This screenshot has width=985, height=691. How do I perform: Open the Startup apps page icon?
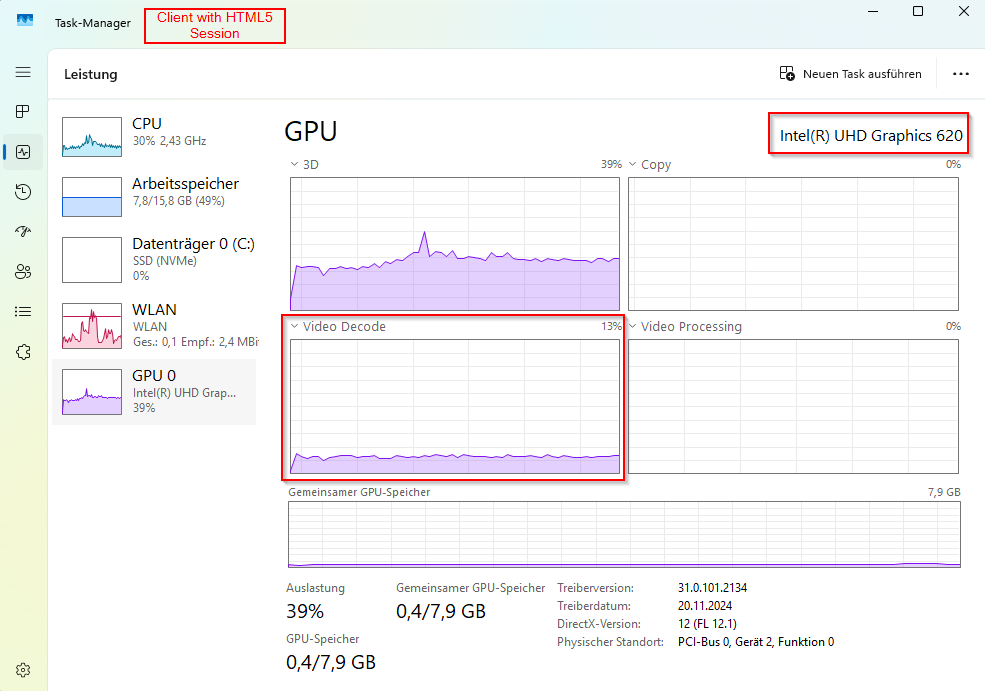point(23,232)
